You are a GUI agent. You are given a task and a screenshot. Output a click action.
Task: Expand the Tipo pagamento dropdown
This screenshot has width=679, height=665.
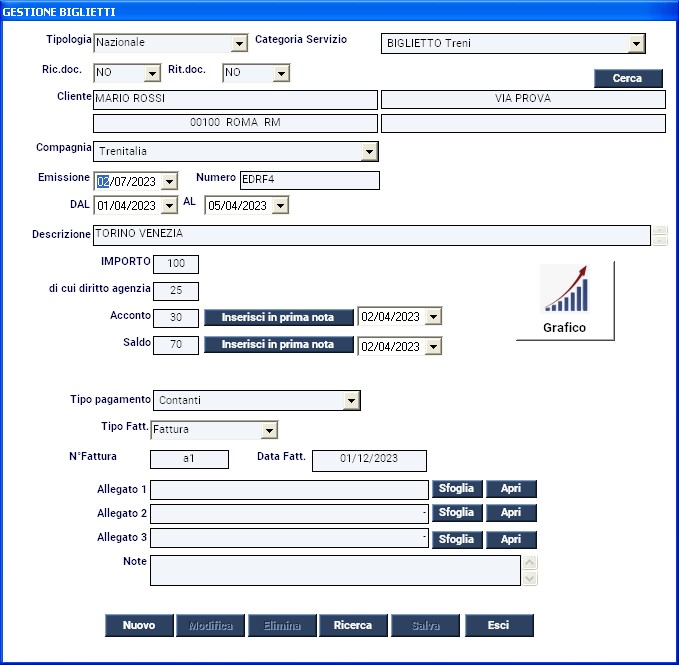[x=351, y=400]
